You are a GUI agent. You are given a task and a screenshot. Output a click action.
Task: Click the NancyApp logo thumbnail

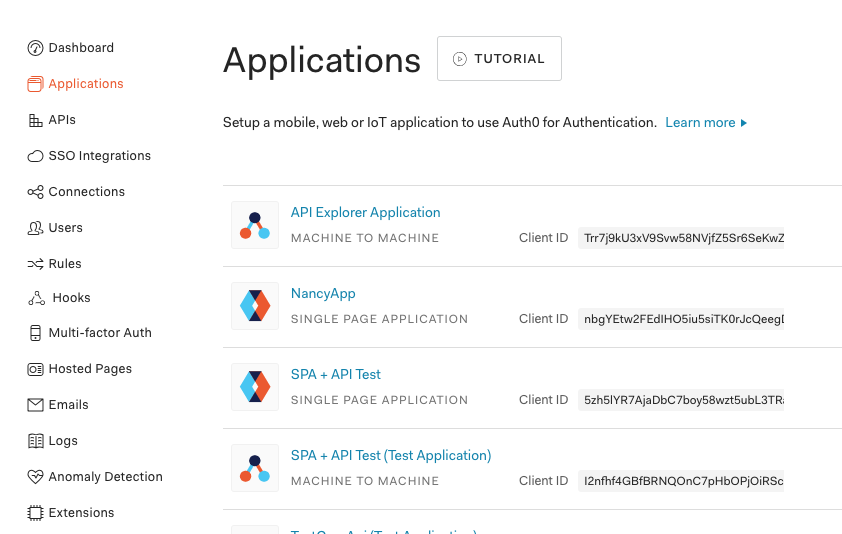point(255,306)
